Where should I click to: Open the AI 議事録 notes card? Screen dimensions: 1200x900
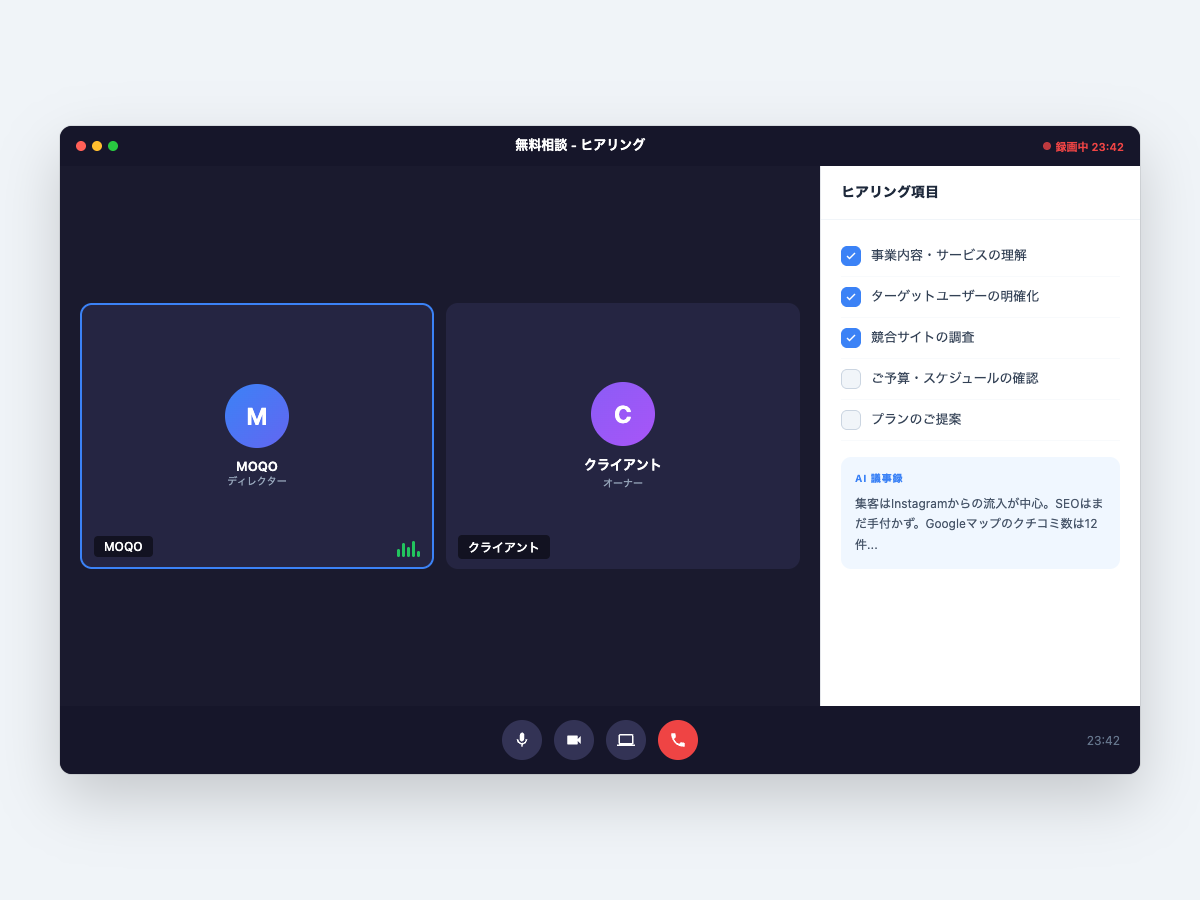click(x=980, y=513)
